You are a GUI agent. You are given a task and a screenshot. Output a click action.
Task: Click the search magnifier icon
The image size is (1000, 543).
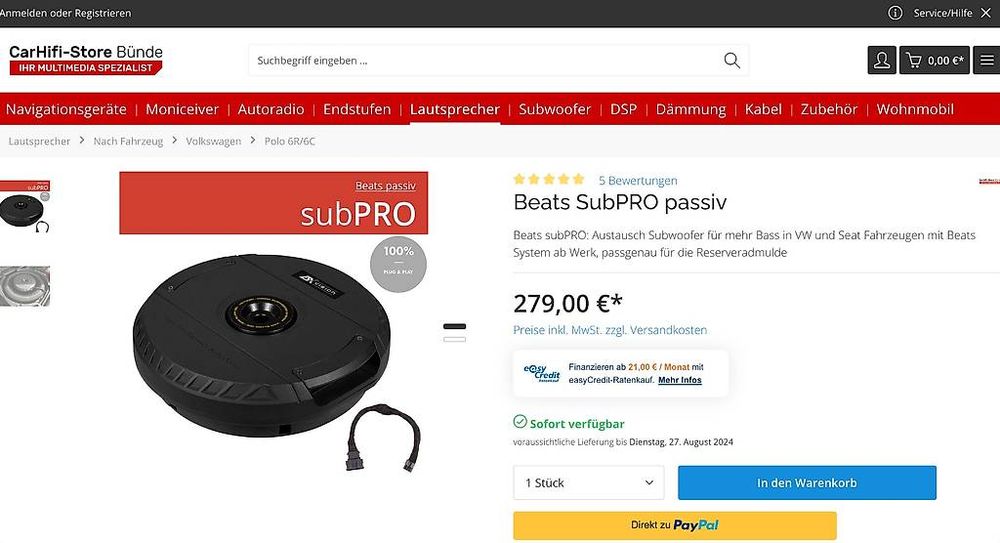pos(732,61)
